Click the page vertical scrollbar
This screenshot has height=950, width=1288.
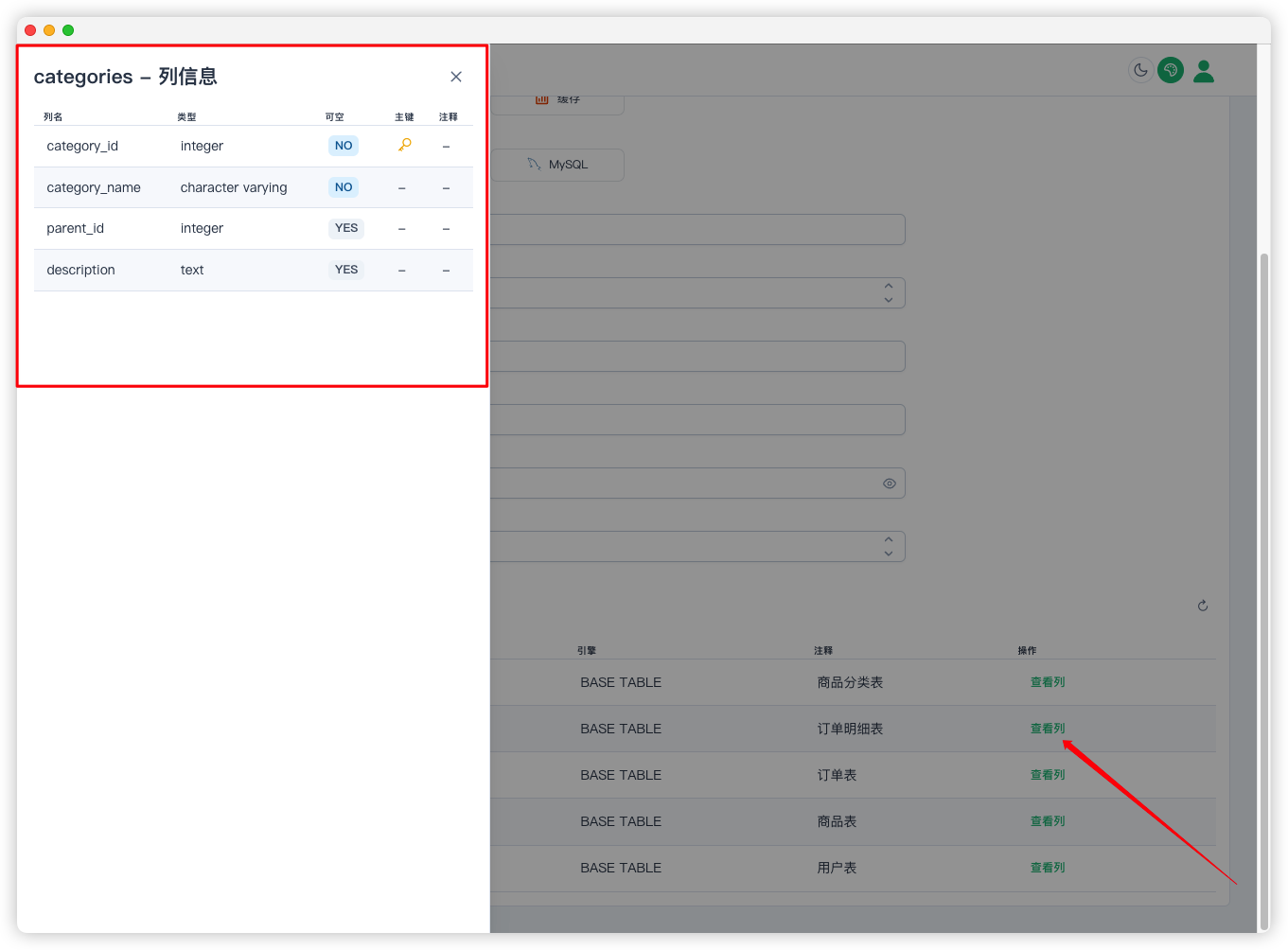tap(1263, 591)
